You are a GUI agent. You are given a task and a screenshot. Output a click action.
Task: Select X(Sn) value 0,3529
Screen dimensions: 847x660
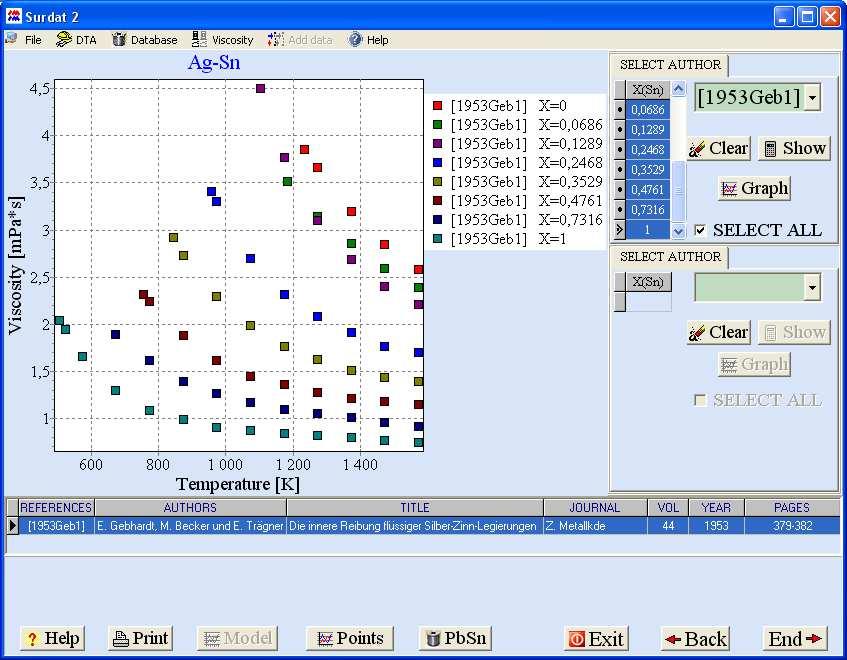pyautogui.click(x=648, y=170)
